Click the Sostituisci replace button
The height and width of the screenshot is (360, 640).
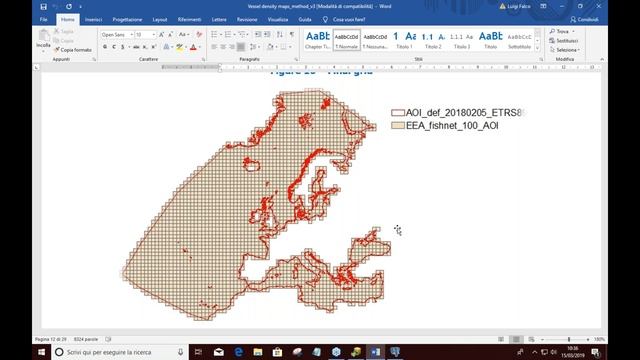(564, 41)
